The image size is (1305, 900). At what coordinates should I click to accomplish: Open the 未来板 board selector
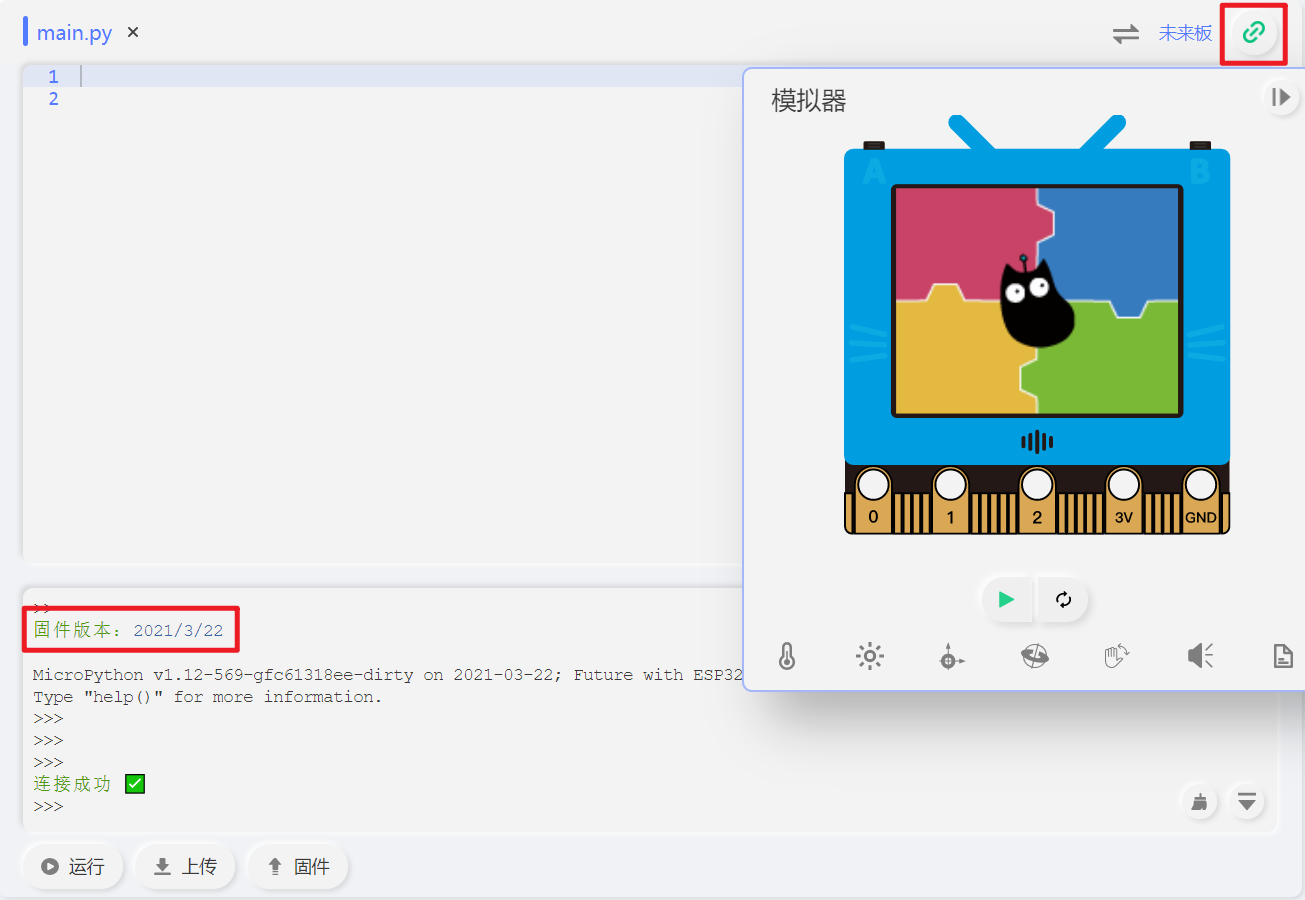tap(1185, 33)
